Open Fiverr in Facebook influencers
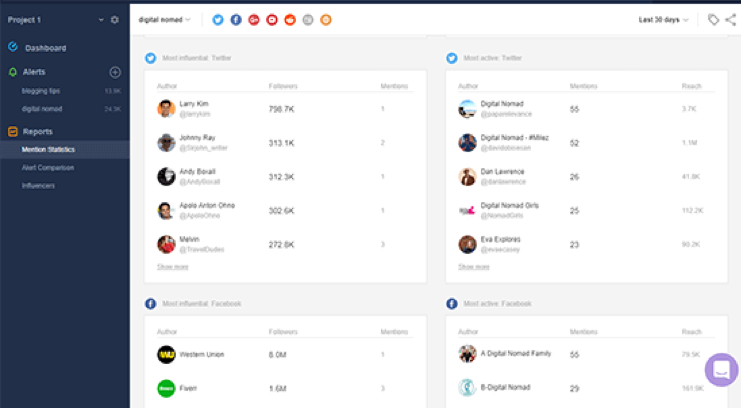The image size is (741, 408). point(188,388)
